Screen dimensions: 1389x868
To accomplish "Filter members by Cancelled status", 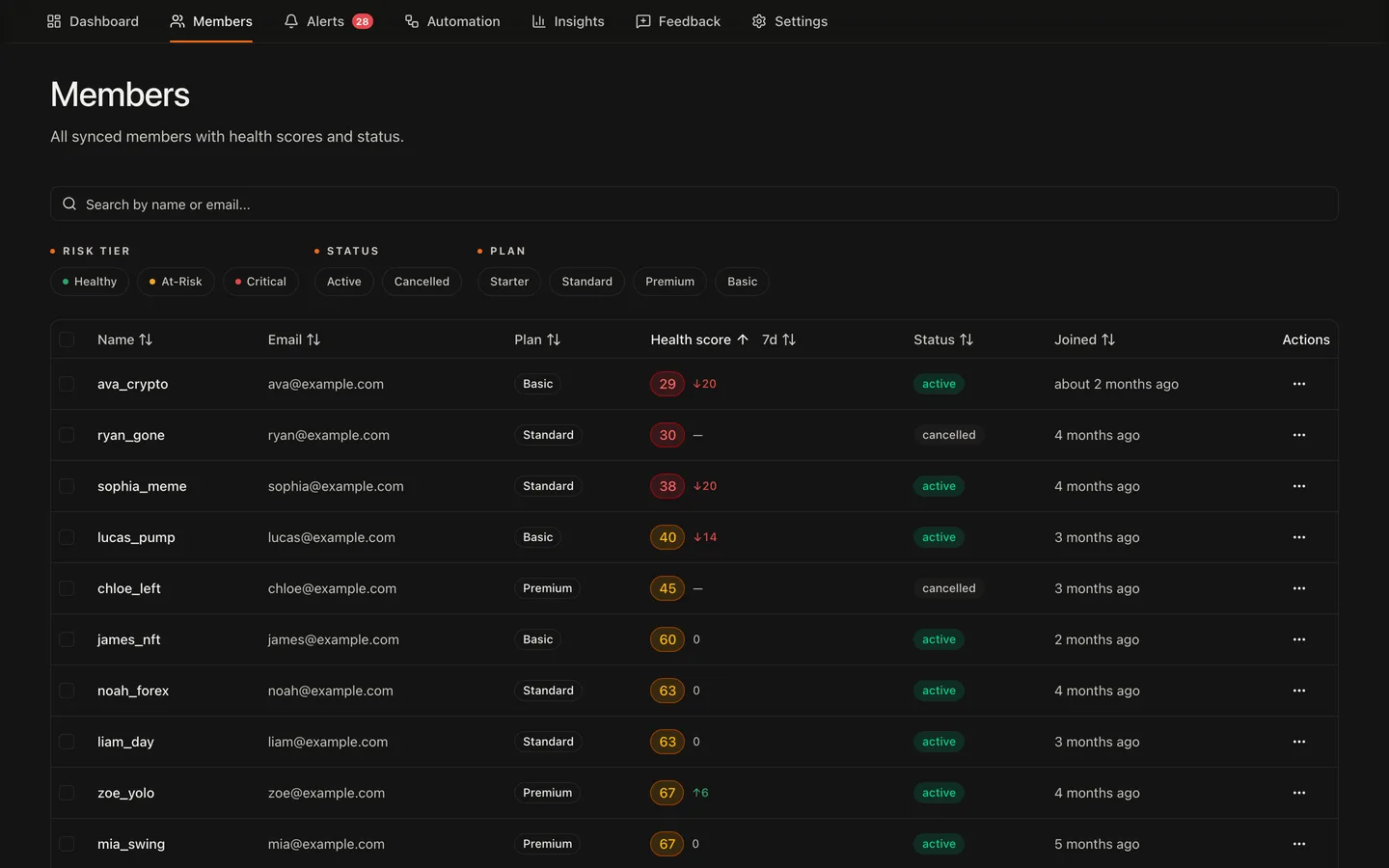I will click(422, 282).
